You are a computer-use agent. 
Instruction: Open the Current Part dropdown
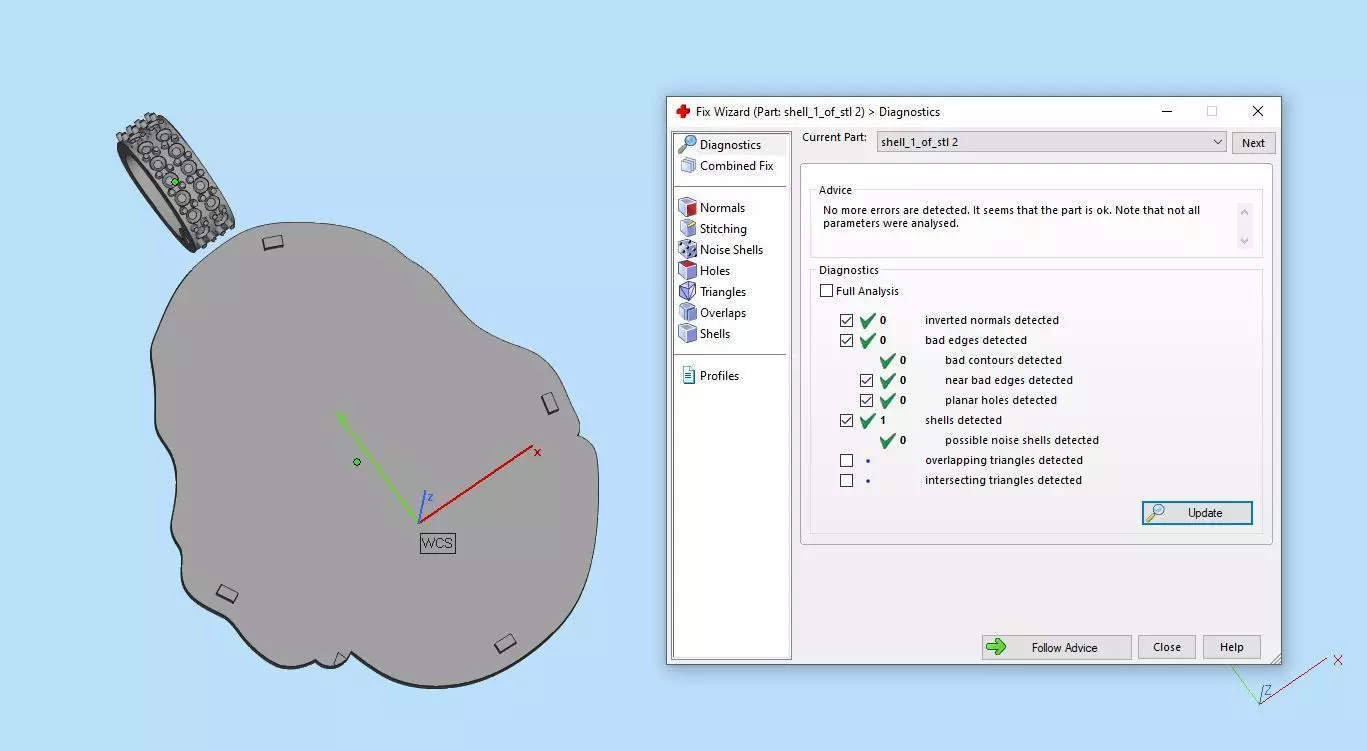click(1051, 142)
